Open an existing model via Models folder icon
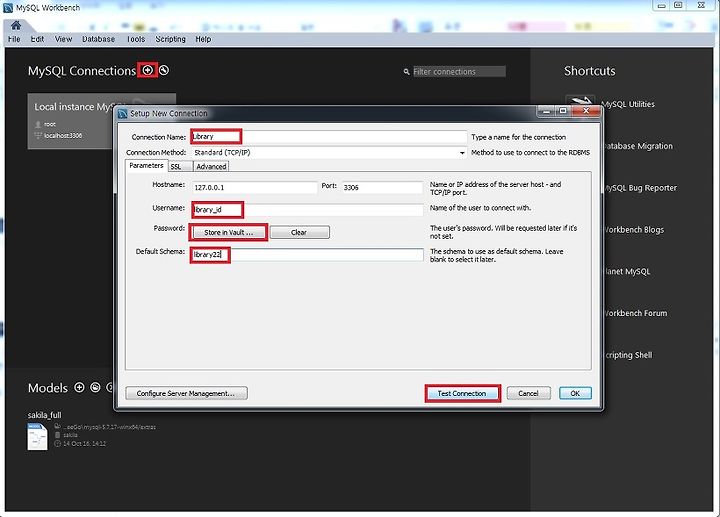Screen dimensions: 720x517 95,388
